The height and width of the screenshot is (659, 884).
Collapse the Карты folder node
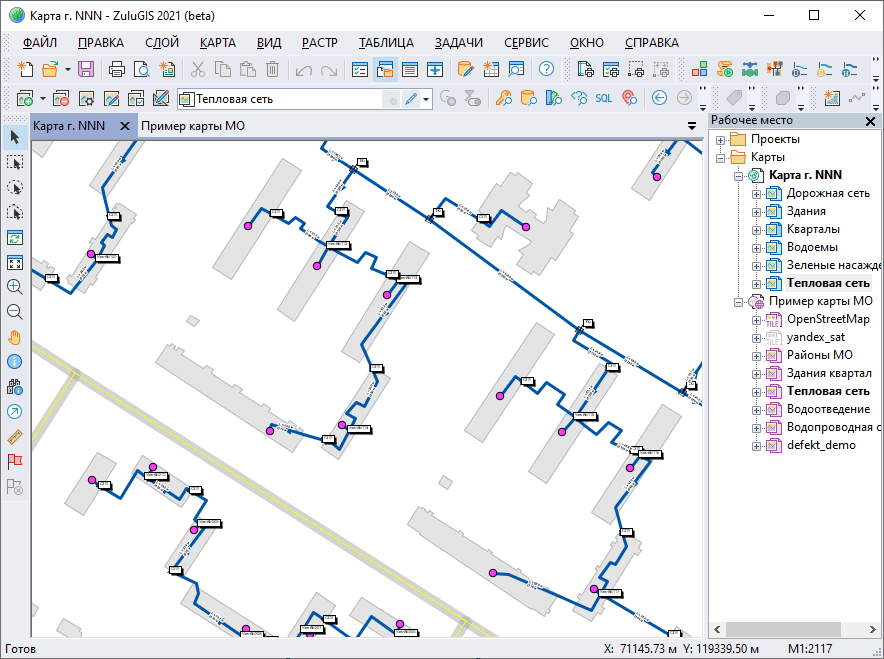[720, 158]
